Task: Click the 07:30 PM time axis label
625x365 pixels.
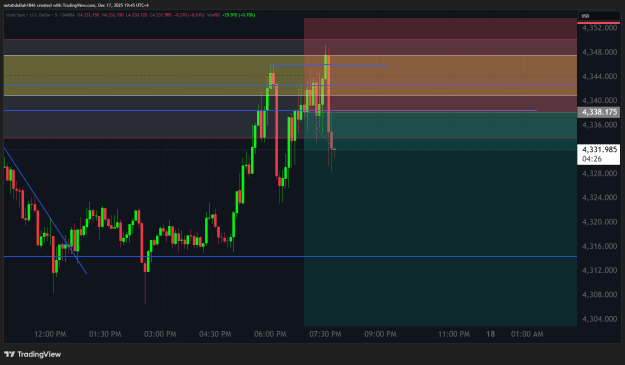Action: click(x=325, y=334)
